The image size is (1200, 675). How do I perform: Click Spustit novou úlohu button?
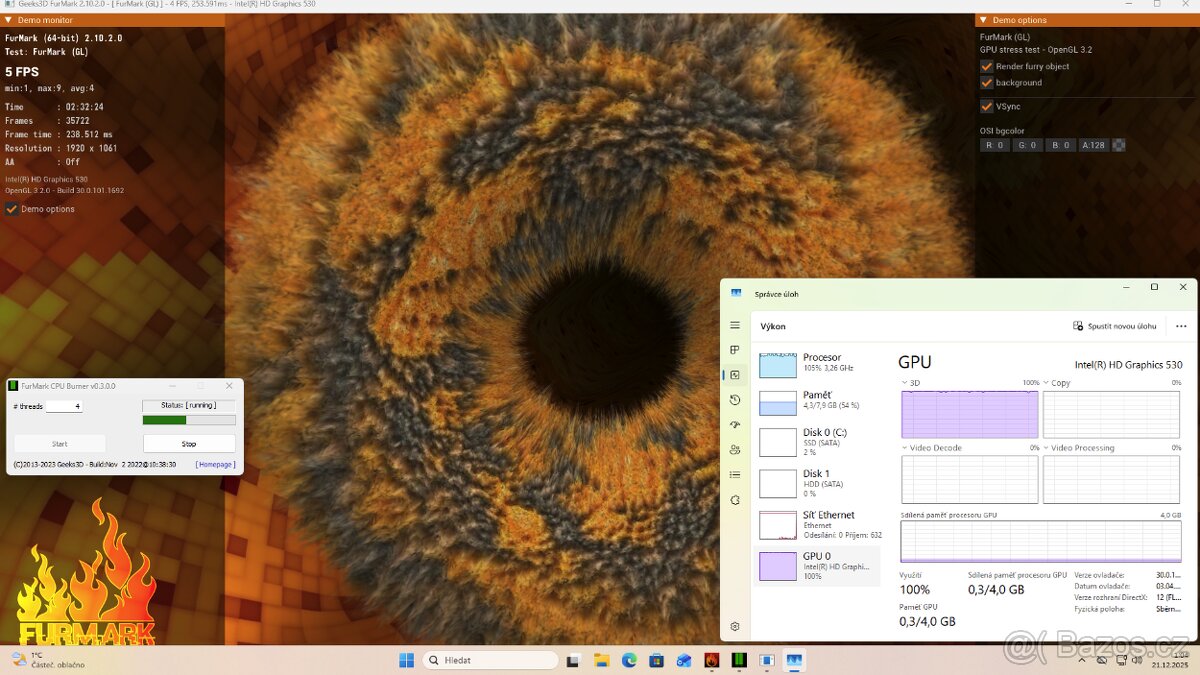1114,326
